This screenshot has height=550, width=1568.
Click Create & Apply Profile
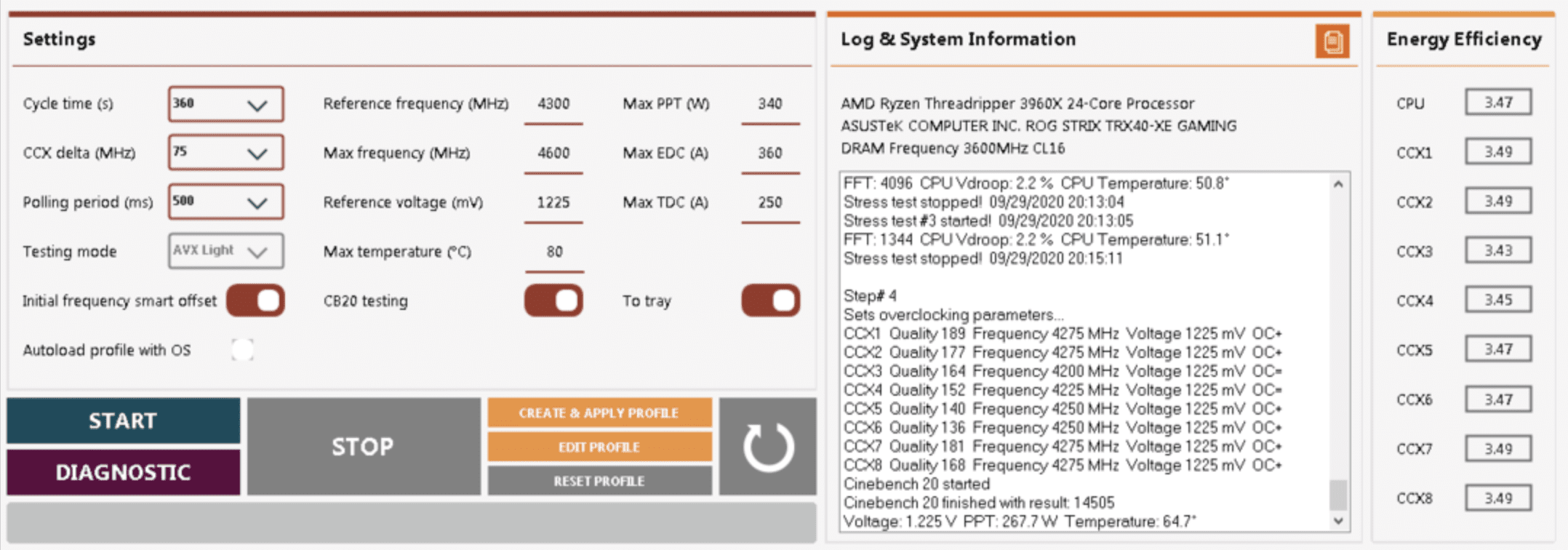pyautogui.click(x=599, y=412)
